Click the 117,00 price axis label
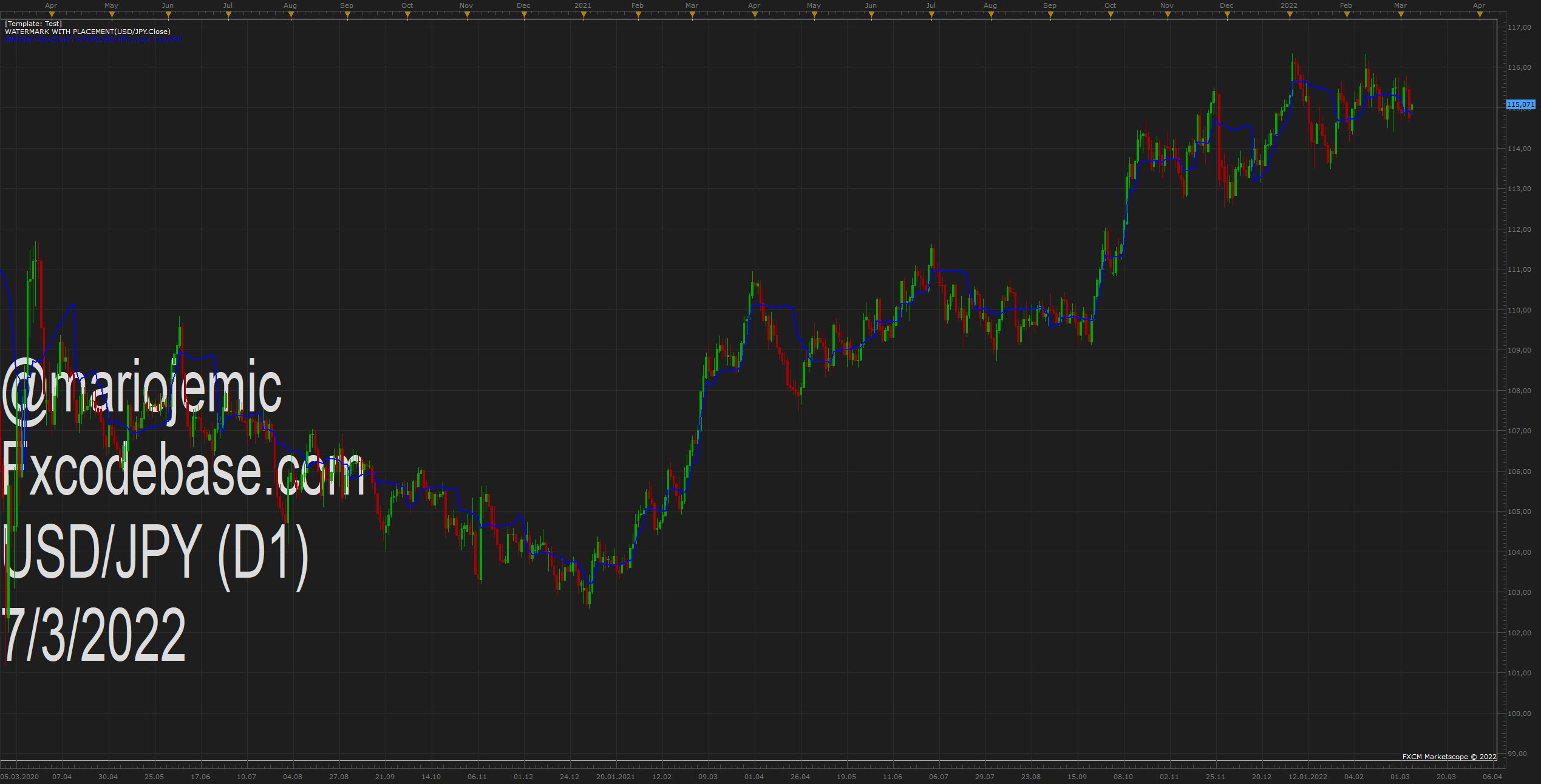 click(x=1519, y=27)
